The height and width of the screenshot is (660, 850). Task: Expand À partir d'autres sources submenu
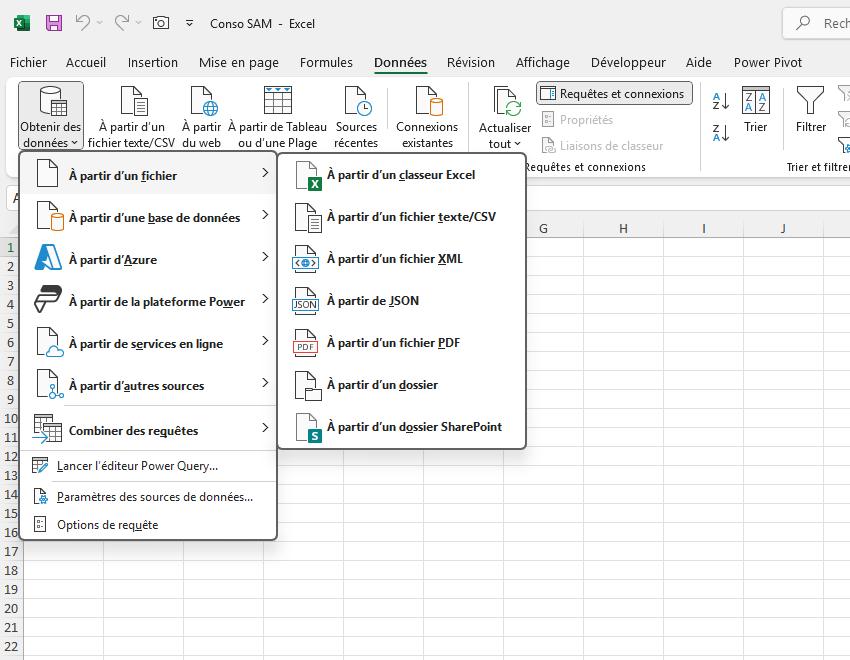click(148, 385)
